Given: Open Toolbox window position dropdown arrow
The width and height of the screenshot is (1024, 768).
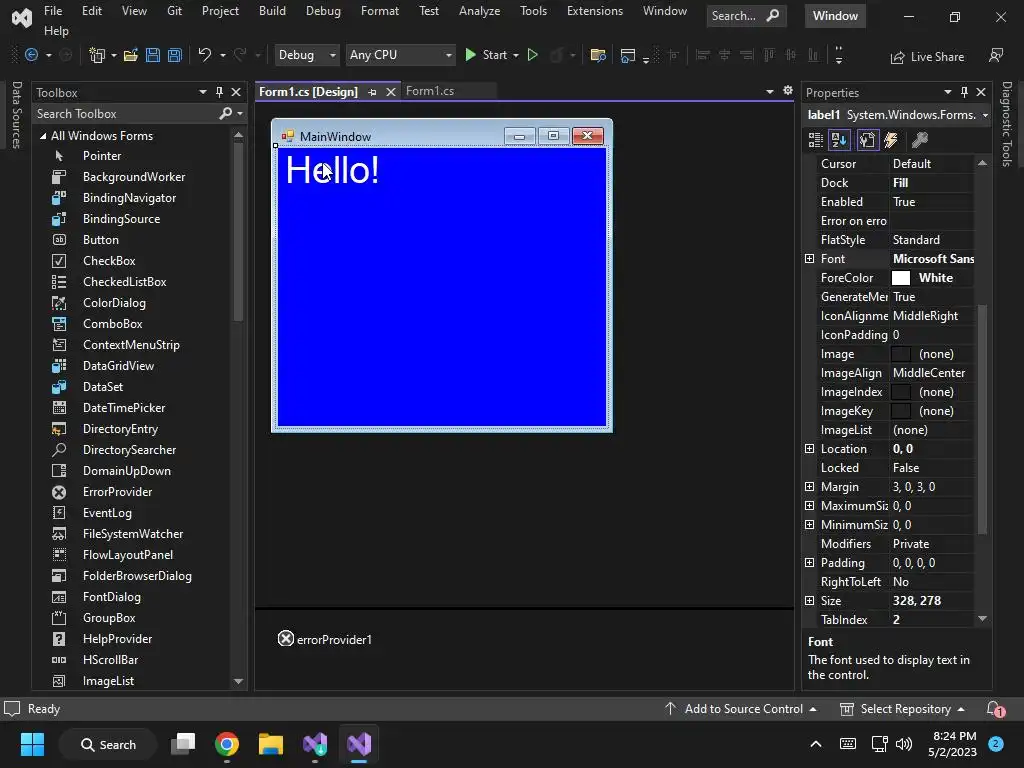Looking at the screenshot, I should coord(202,92).
